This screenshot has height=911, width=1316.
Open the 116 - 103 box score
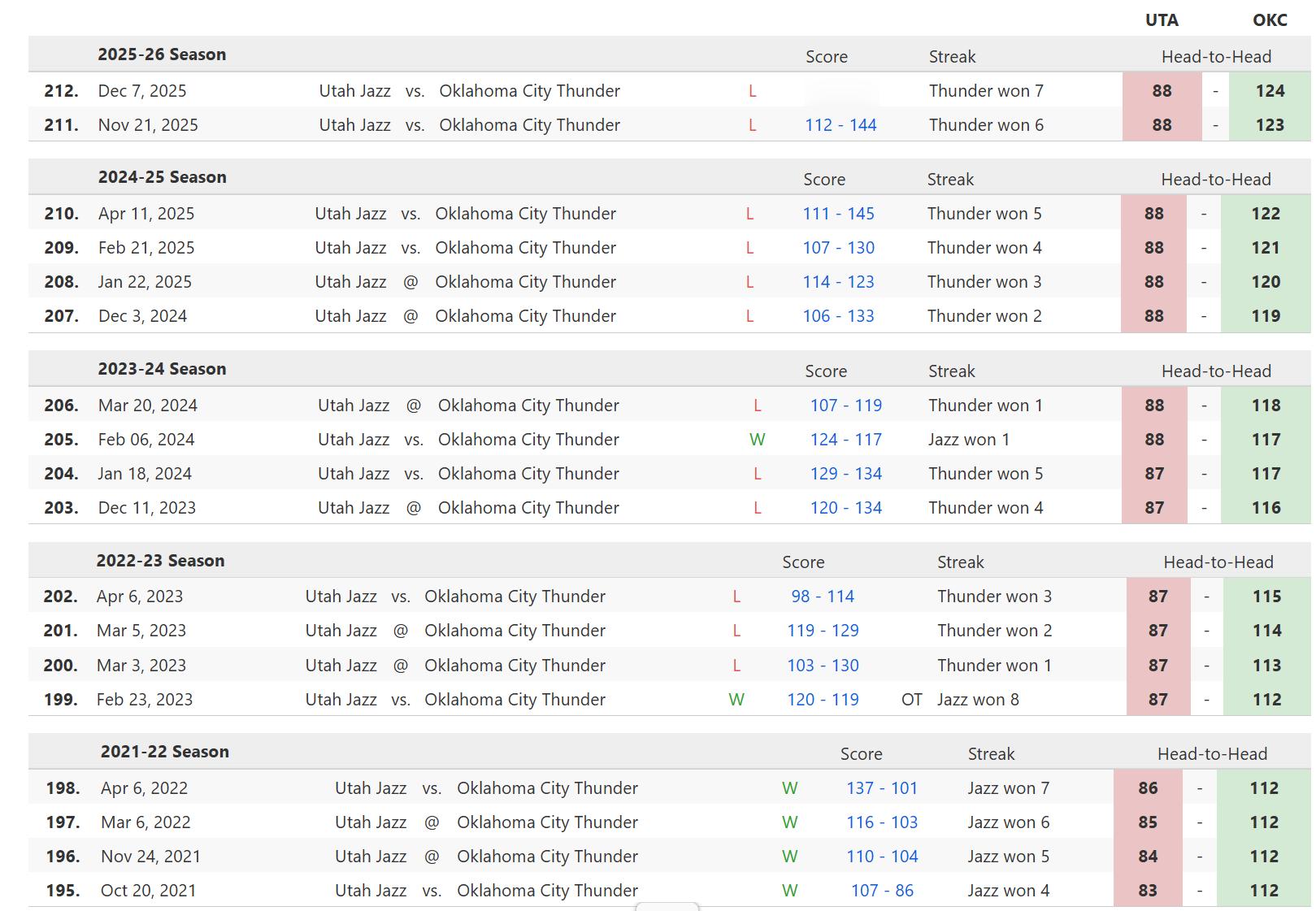[x=882, y=822]
